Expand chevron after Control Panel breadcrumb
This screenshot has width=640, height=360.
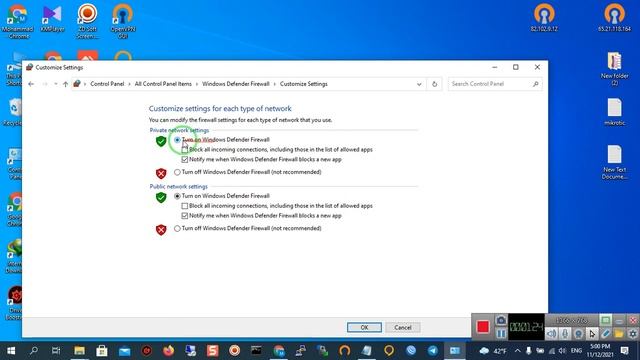129,84
